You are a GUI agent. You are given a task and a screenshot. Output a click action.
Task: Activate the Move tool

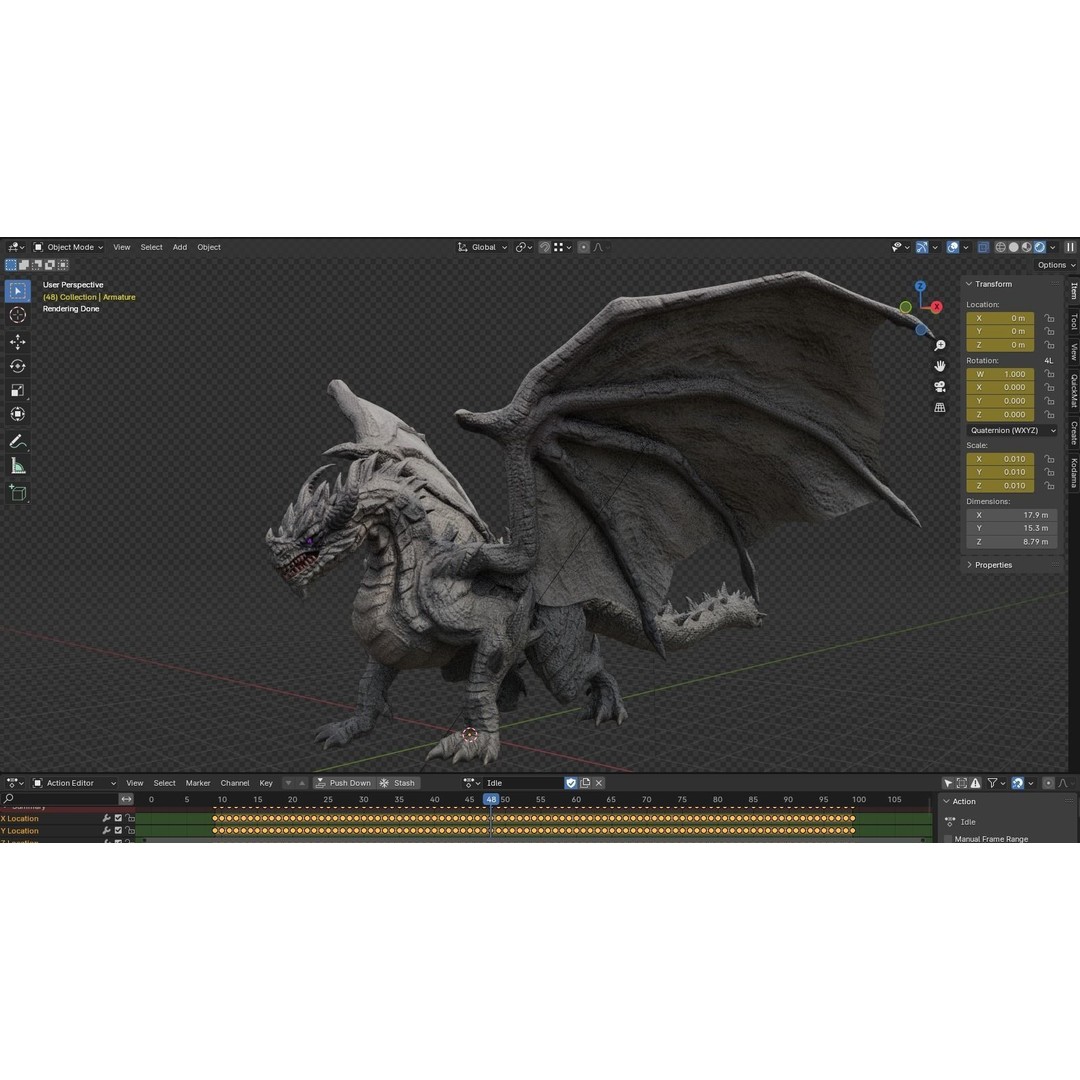coord(18,342)
